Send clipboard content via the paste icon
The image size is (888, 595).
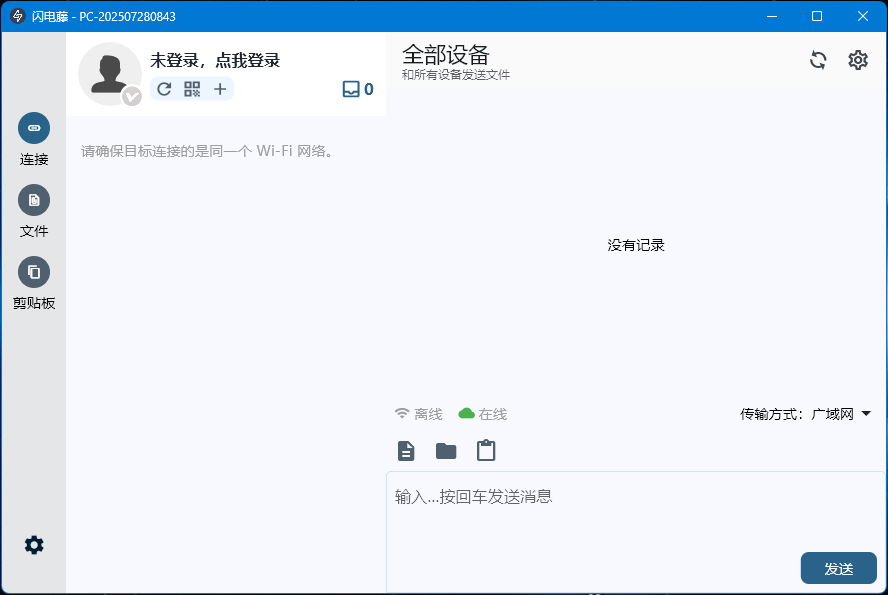486,450
